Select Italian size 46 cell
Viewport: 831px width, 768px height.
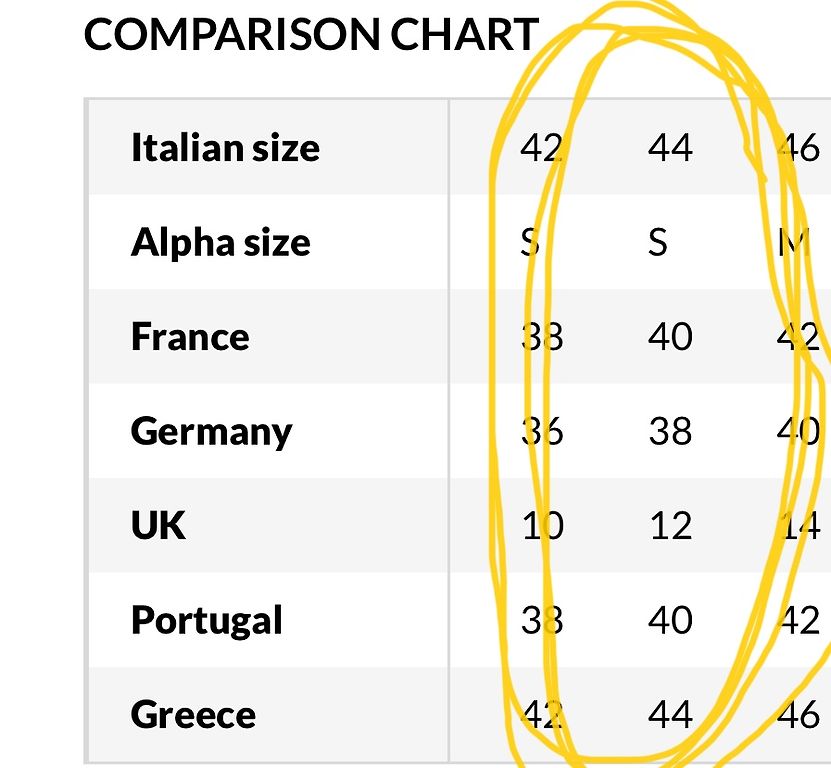coord(798,147)
